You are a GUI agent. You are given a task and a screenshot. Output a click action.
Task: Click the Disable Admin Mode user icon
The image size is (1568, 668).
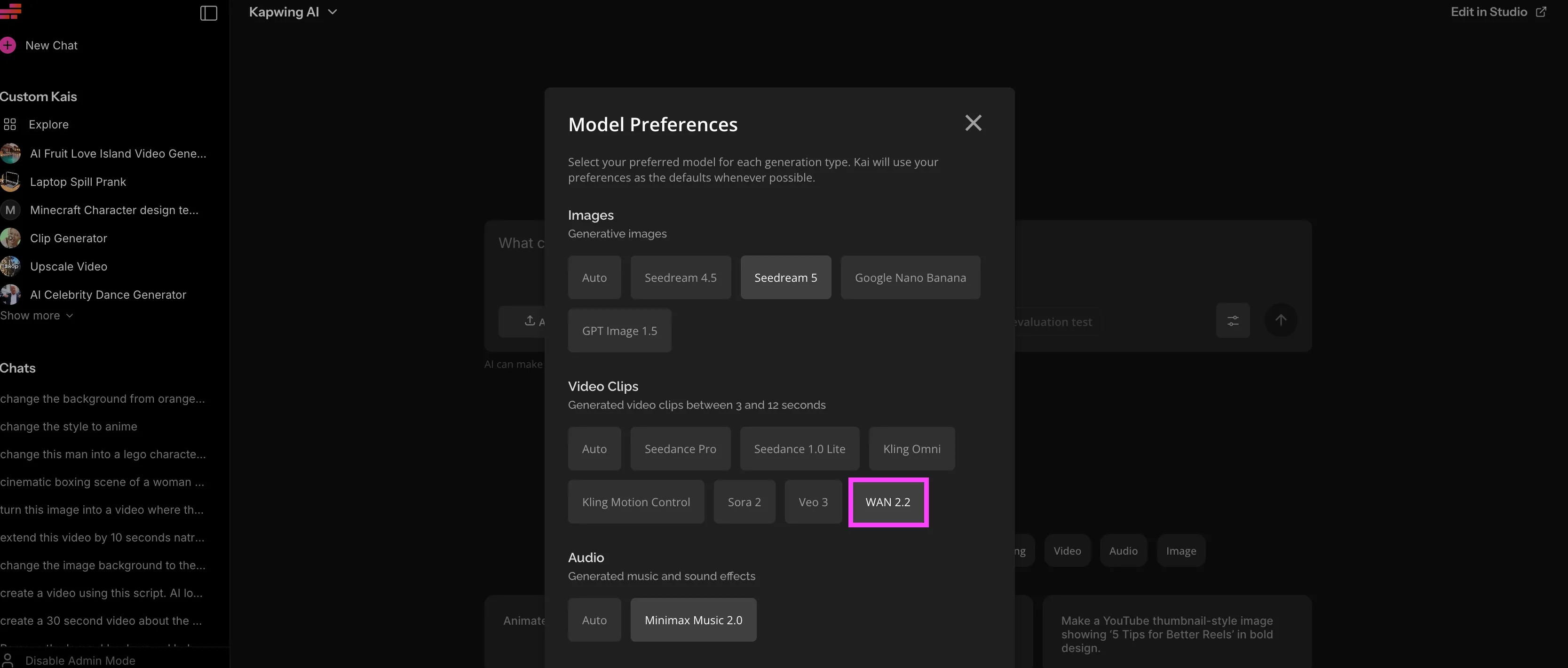[x=8, y=660]
